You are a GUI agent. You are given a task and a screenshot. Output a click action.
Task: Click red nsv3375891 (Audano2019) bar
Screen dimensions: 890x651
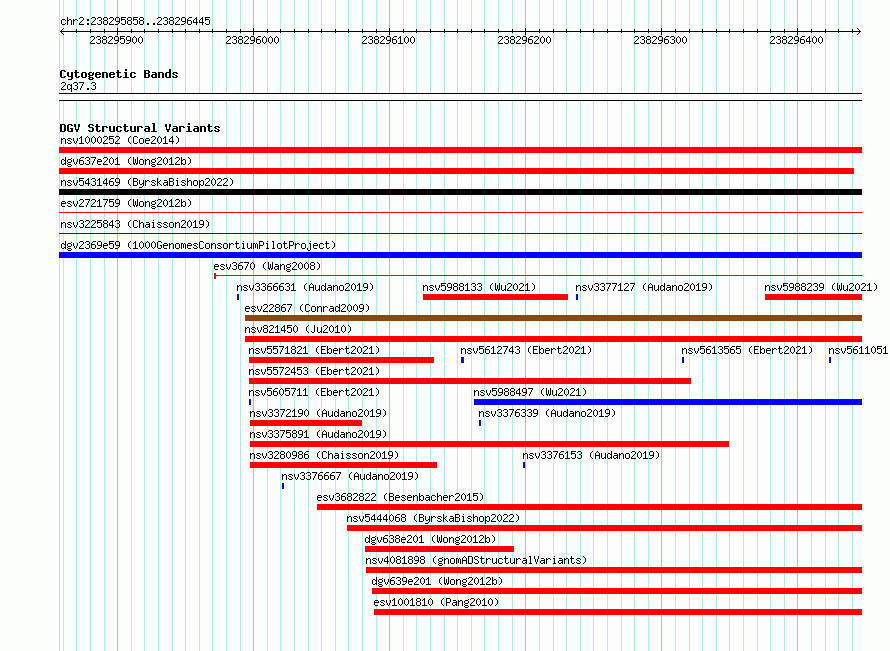click(x=489, y=444)
